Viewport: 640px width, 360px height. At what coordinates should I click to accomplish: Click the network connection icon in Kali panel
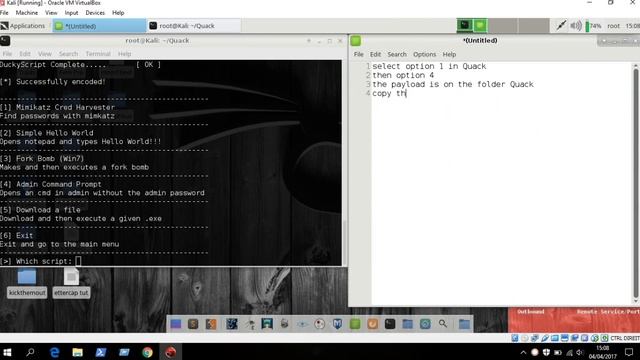click(x=561, y=26)
